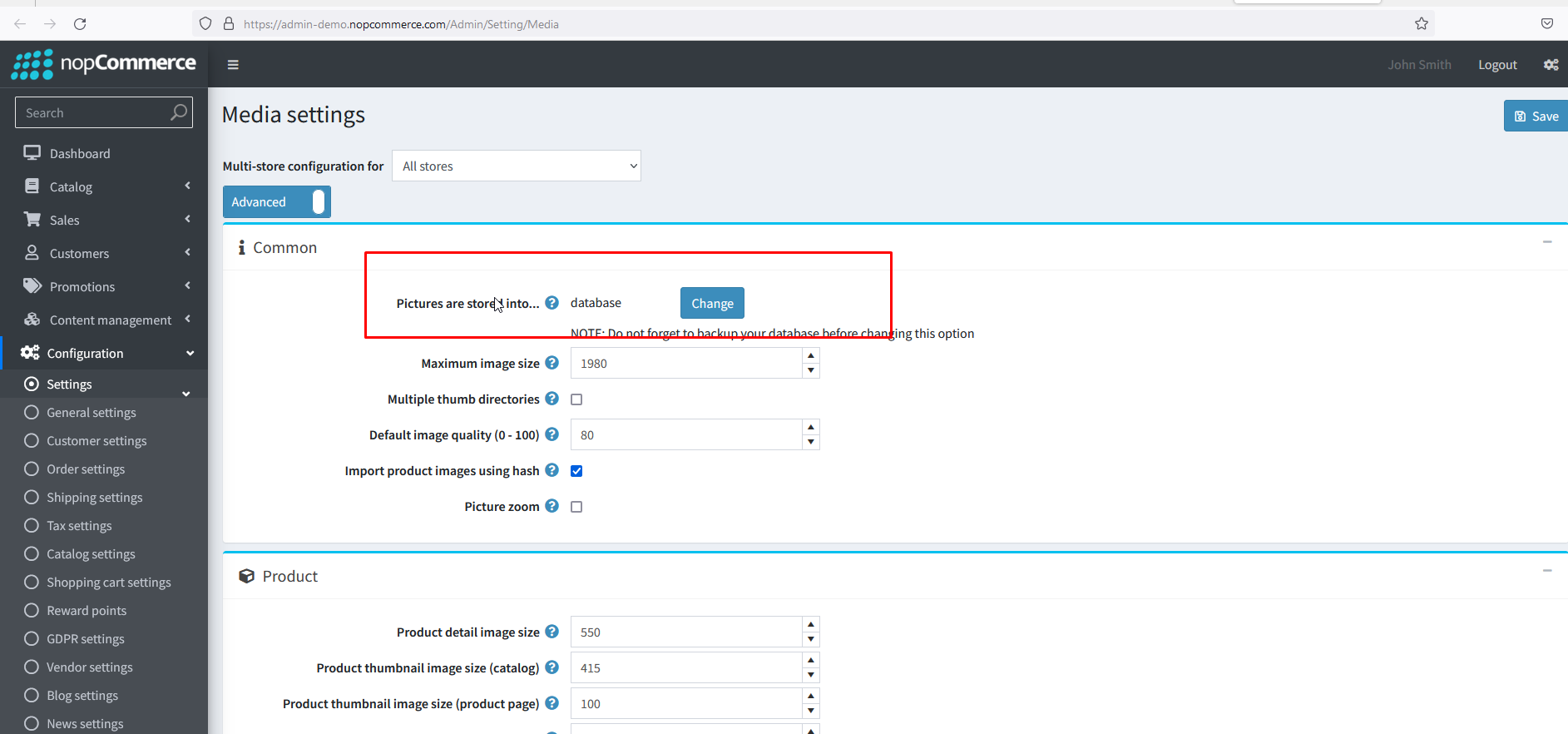Collapse the Settings submenu arrow
1568x734 pixels.
point(186,394)
